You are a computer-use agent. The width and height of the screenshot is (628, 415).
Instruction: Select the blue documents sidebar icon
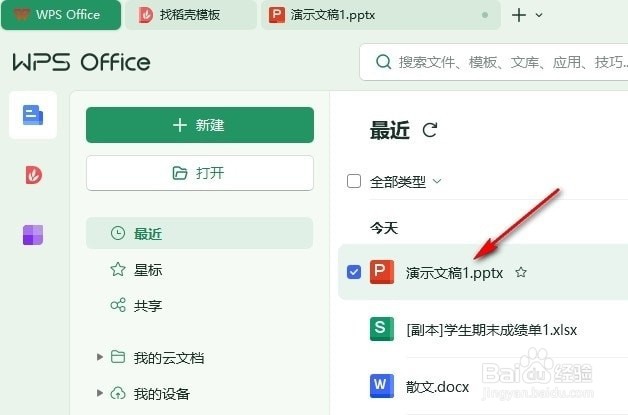[x=33, y=115]
